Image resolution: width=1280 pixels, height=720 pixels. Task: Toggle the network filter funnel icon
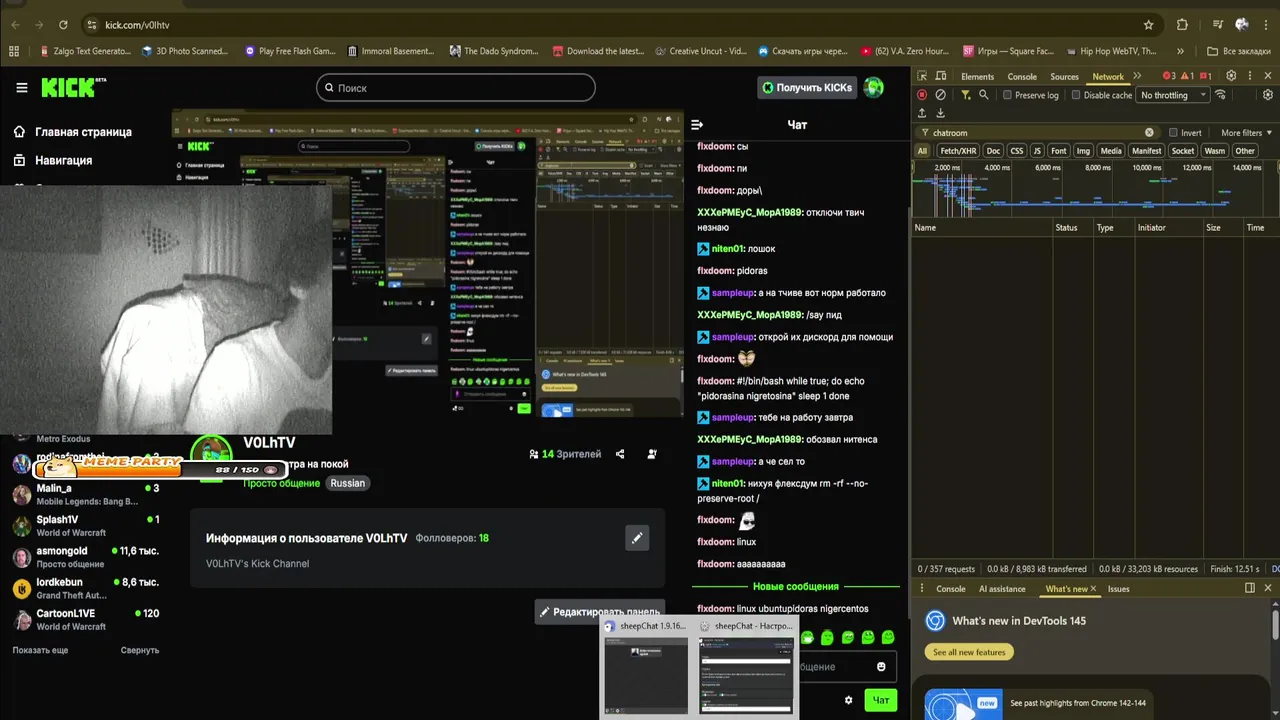(x=965, y=95)
